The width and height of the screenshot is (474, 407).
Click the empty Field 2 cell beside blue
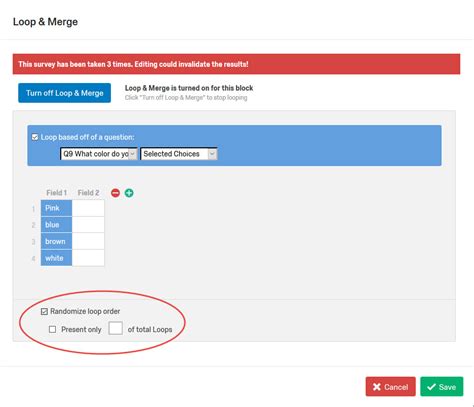[x=88, y=225]
